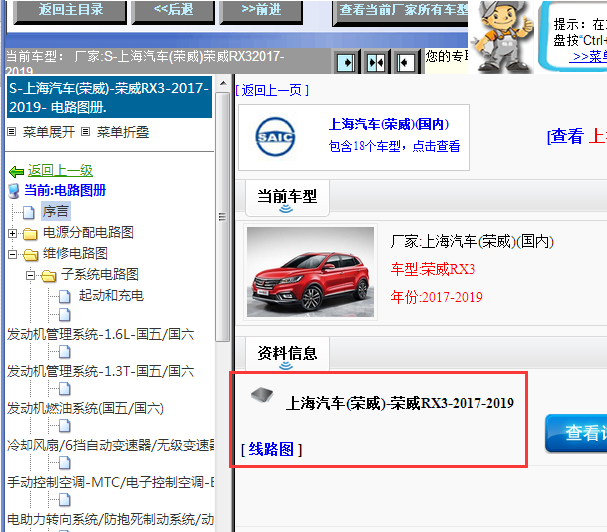Open 发动机管理系统-1.3T-国五/国六 item
Viewport: 607px width, 532px height.
pyautogui.click(x=101, y=371)
